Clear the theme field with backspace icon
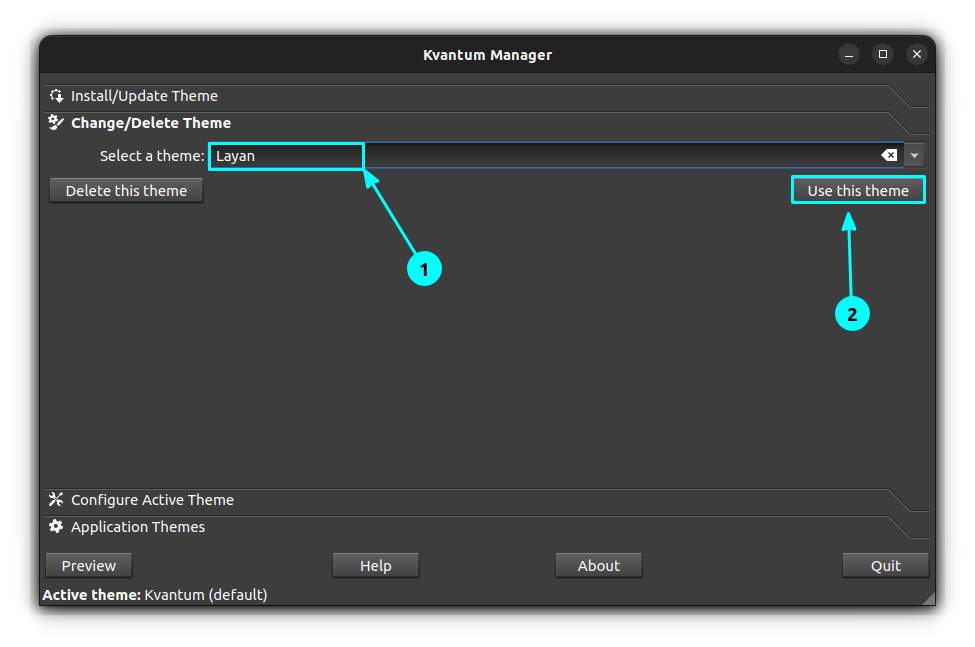975x647 pixels. coord(889,155)
